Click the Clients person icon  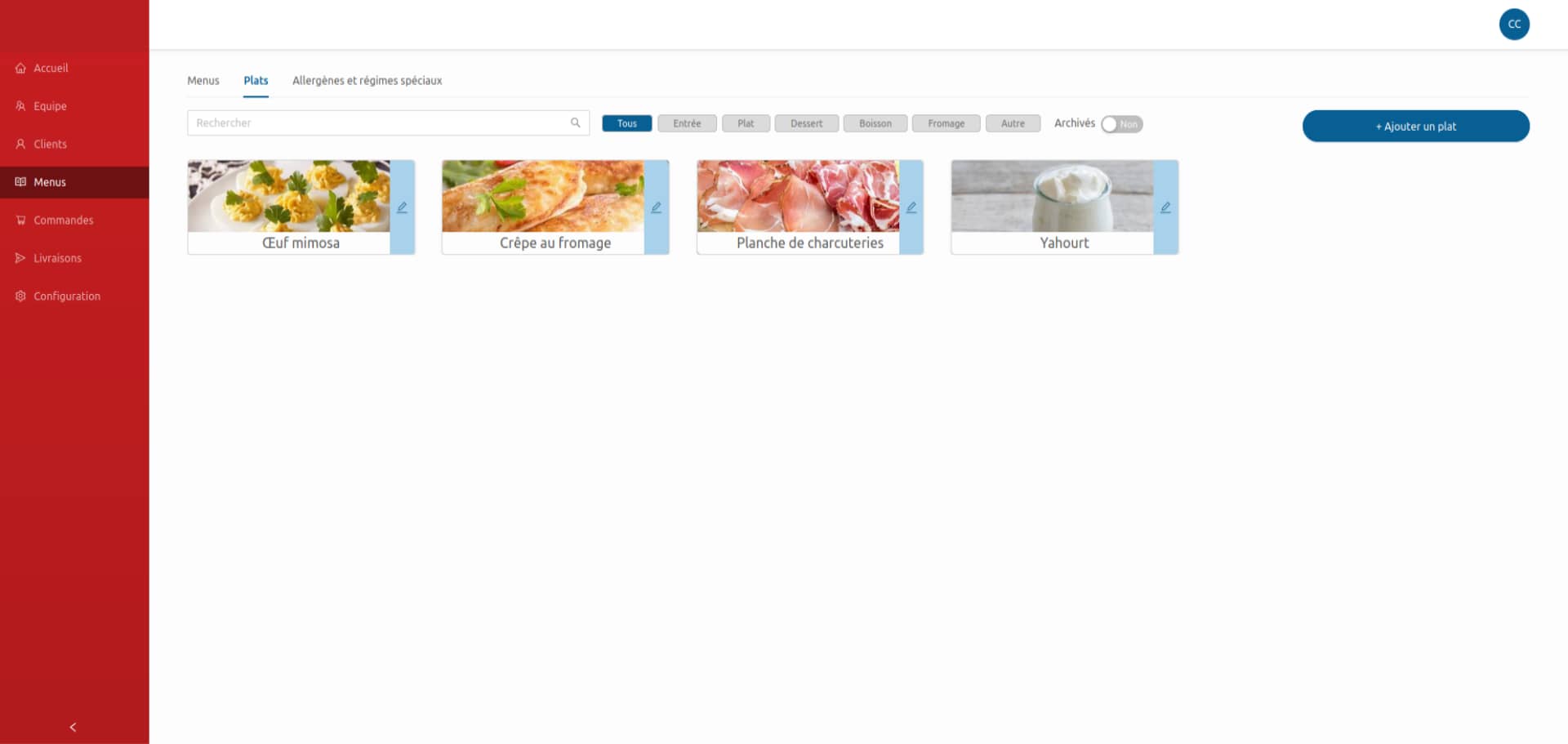pyautogui.click(x=20, y=145)
